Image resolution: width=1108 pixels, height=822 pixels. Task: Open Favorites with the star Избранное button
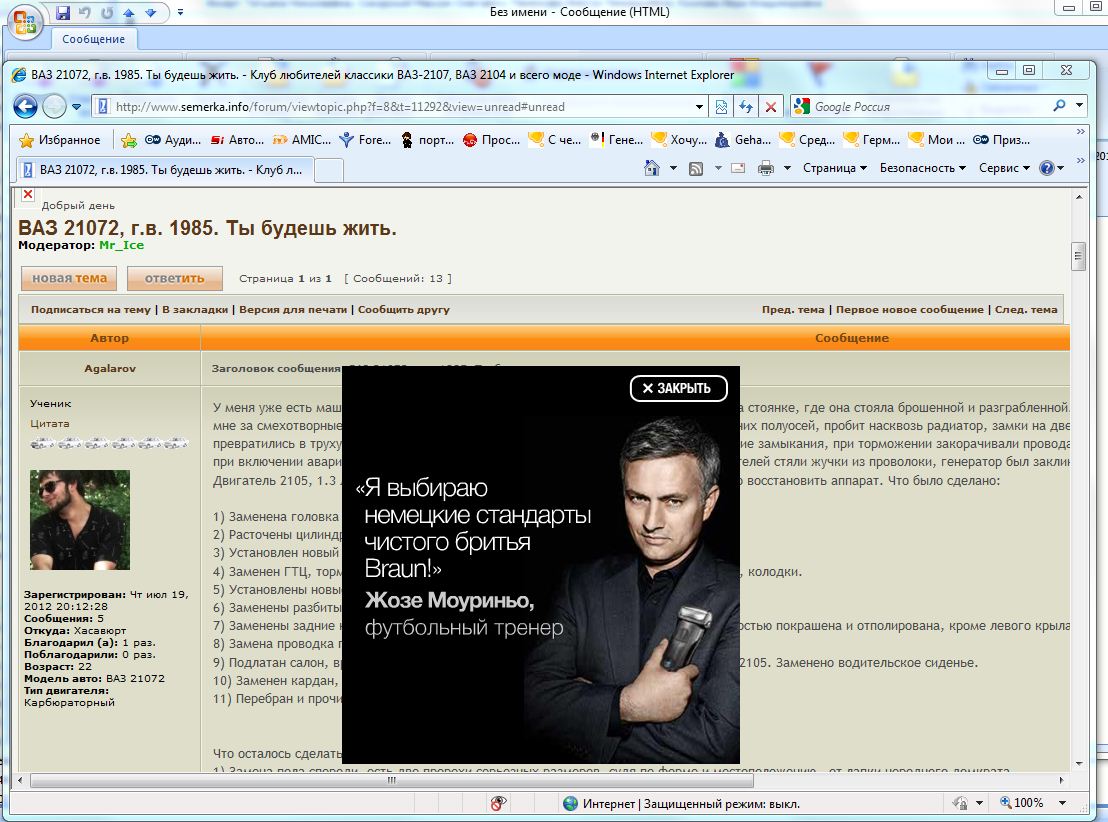60,140
